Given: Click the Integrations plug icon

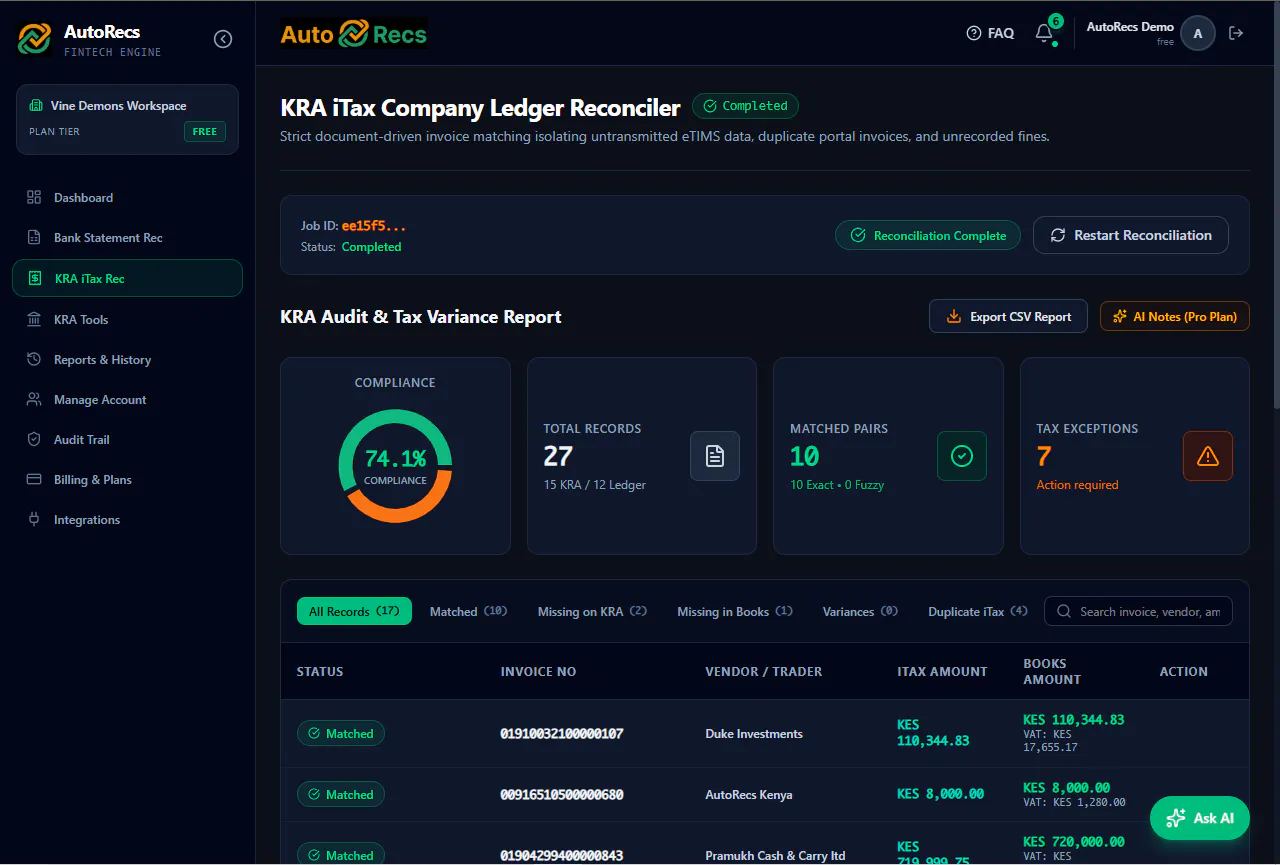Looking at the screenshot, I should (x=34, y=520).
